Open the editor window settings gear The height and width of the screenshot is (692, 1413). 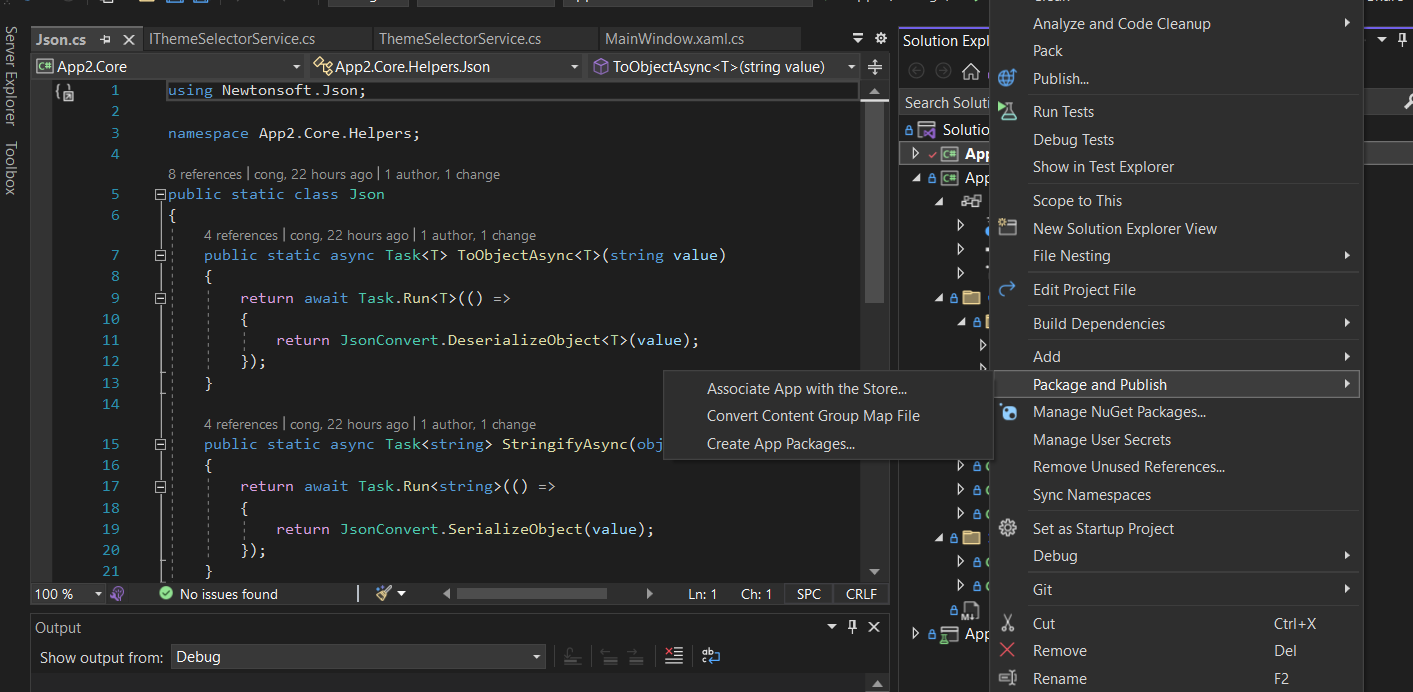tap(880, 39)
